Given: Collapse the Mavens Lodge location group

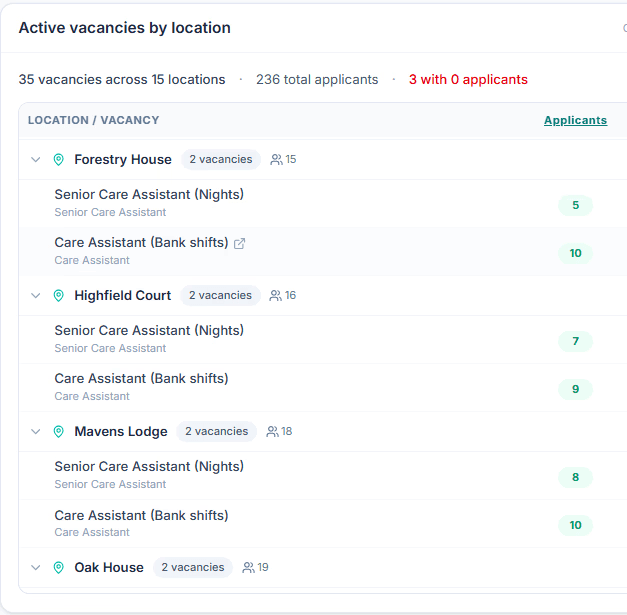Looking at the screenshot, I should (36, 431).
